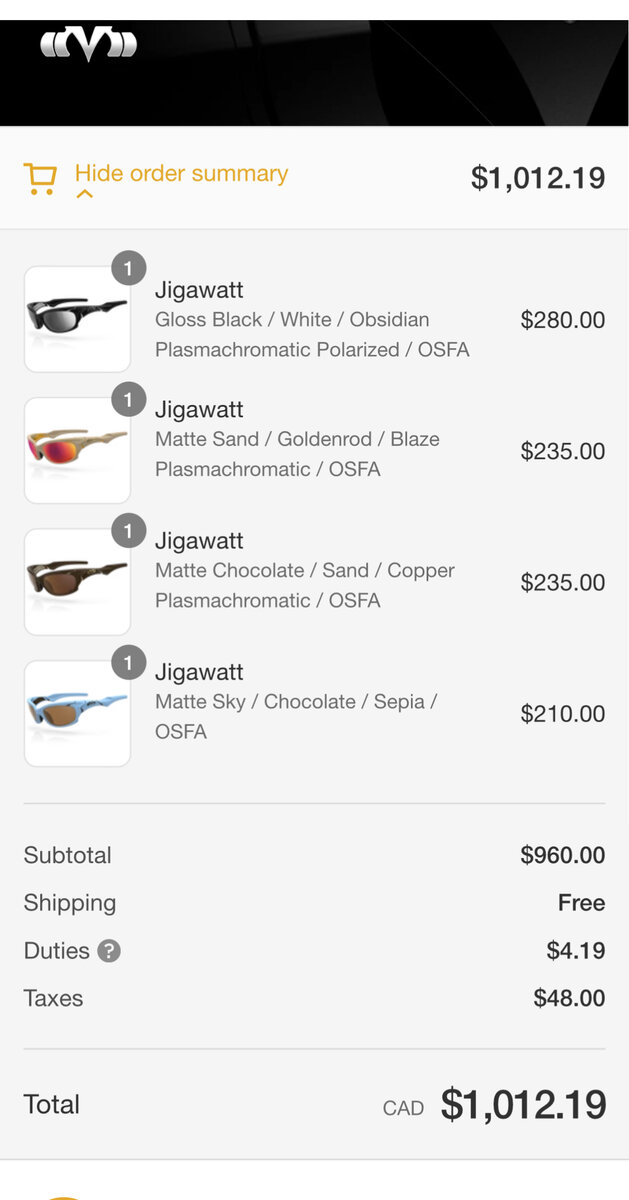The height and width of the screenshot is (1200, 629).
Task: Click the $1,012.19 header order total
Action: [537, 178]
